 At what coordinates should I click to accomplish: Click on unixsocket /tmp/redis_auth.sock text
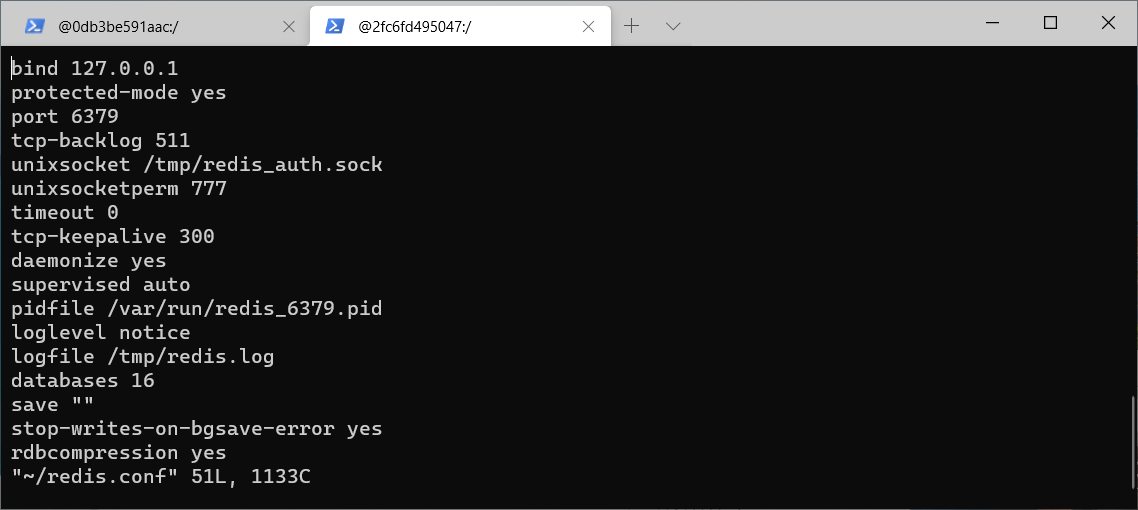point(197,165)
